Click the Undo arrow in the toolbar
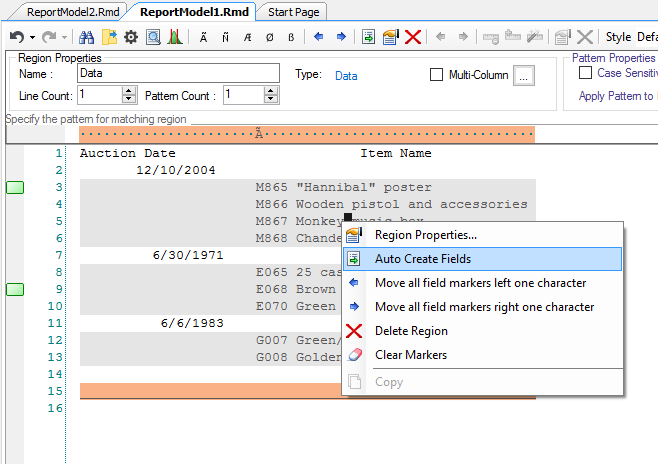 point(16,37)
